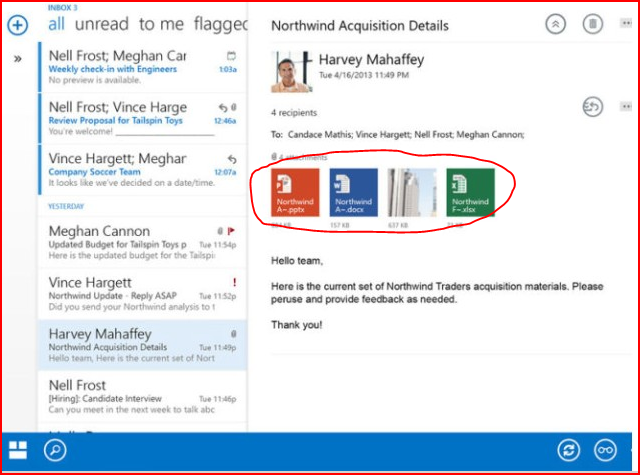Open [Hiring]: Candidate Interview message

pyautogui.click(x=142, y=397)
